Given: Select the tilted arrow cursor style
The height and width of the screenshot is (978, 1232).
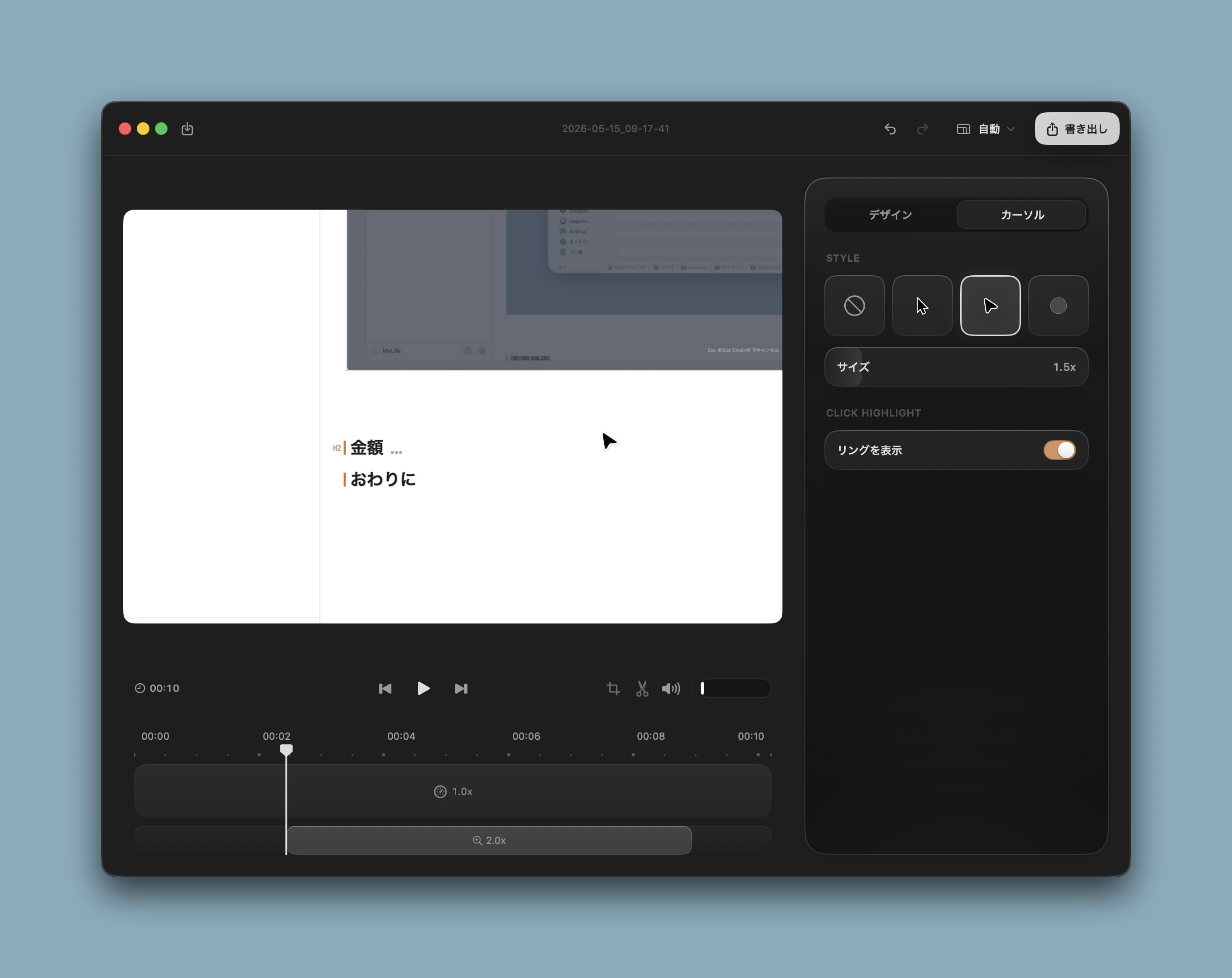Looking at the screenshot, I should [x=990, y=306].
